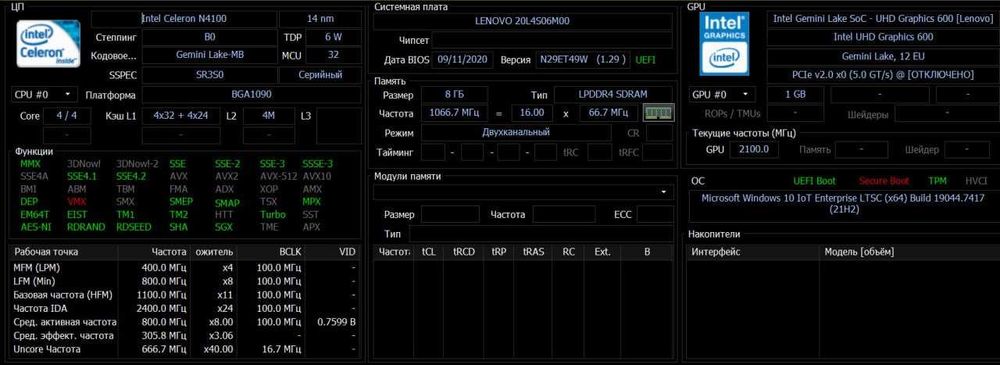Click the 1066.7 МГц memory frequency
This screenshot has width=1000, height=365.
(455, 113)
